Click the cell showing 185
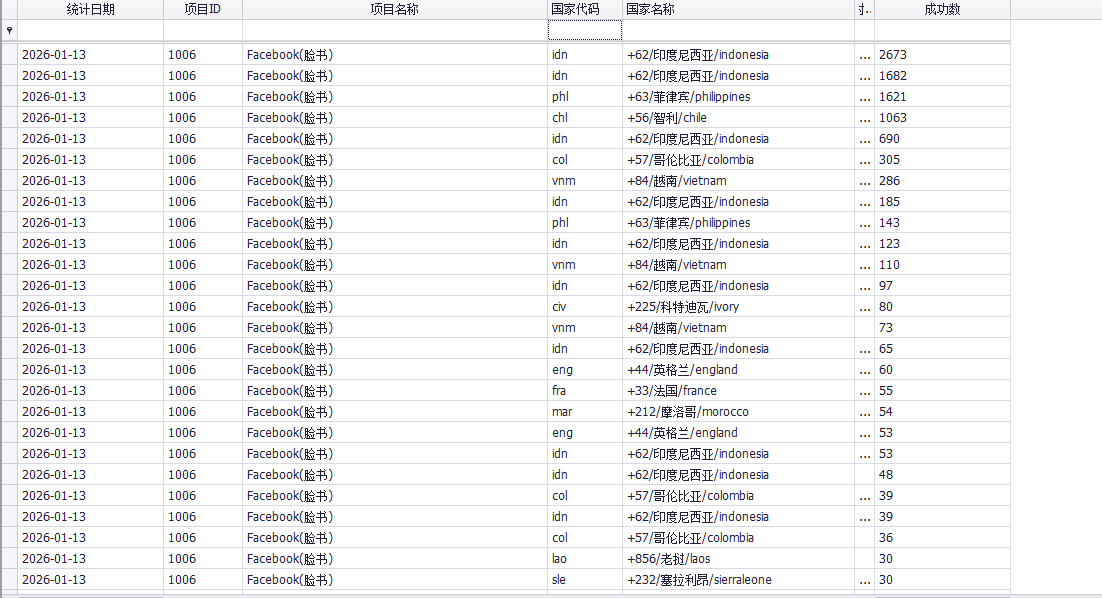Image resolution: width=1102 pixels, height=598 pixels. (x=942, y=202)
